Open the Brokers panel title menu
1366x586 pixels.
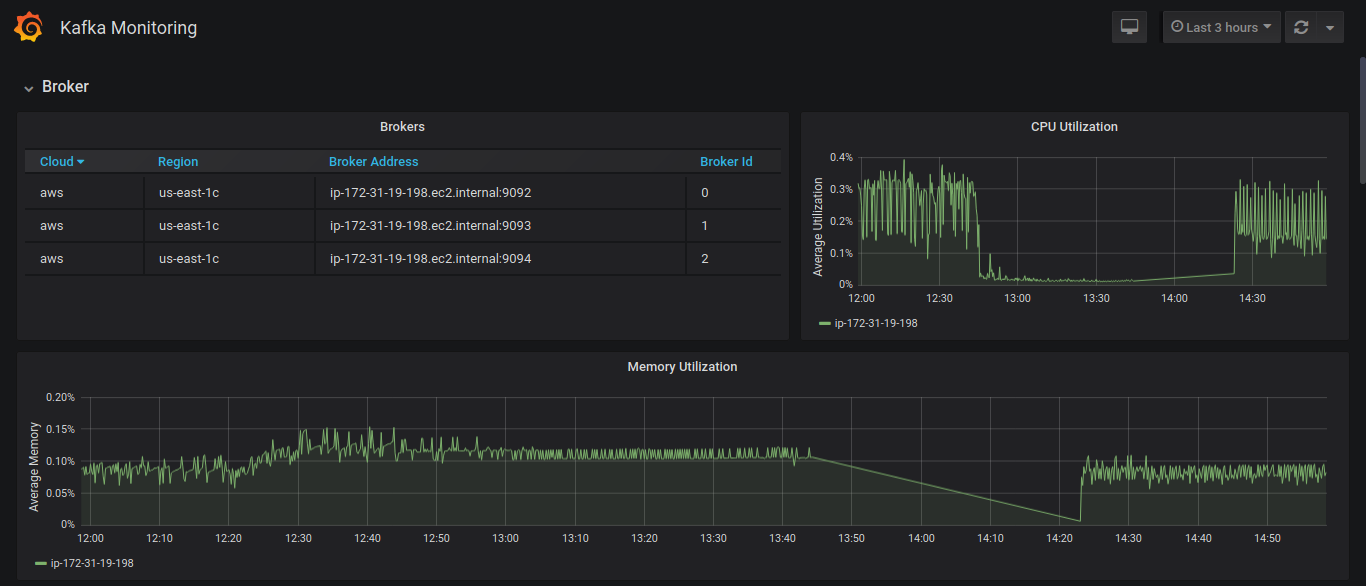pyautogui.click(x=402, y=127)
